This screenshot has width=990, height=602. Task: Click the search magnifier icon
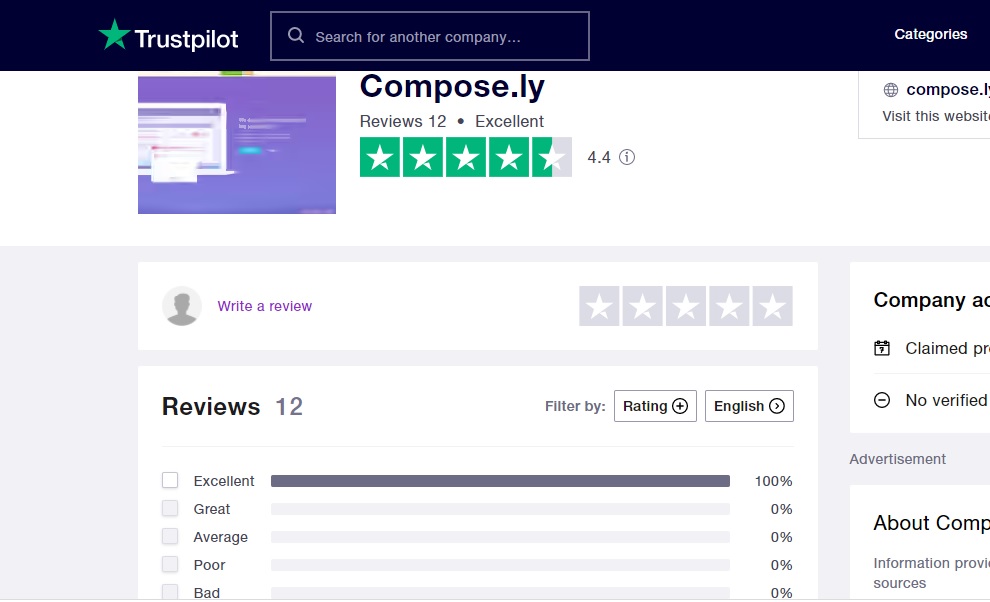[x=295, y=35]
